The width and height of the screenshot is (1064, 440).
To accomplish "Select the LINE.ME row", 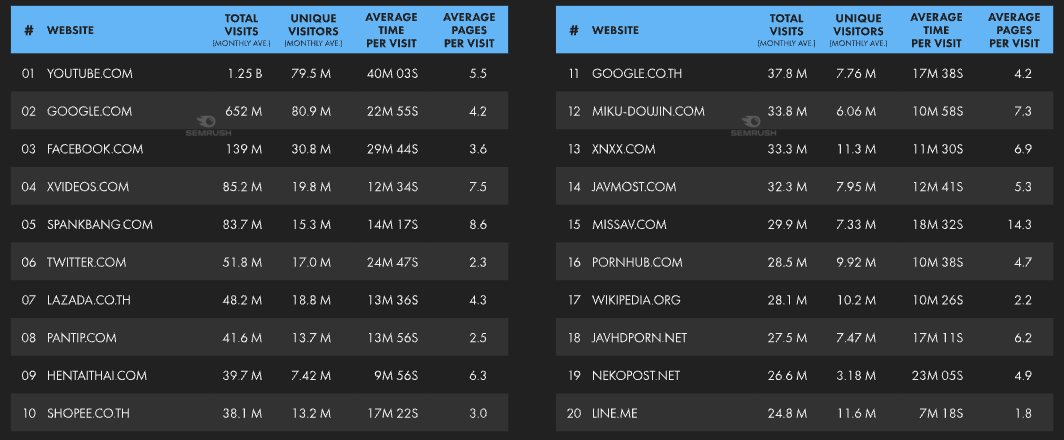I will tap(803, 413).
